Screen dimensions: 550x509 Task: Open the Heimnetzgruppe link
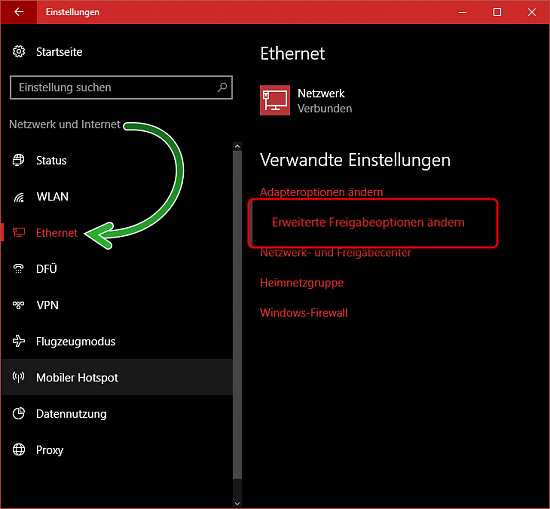click(x=302, y=283)
